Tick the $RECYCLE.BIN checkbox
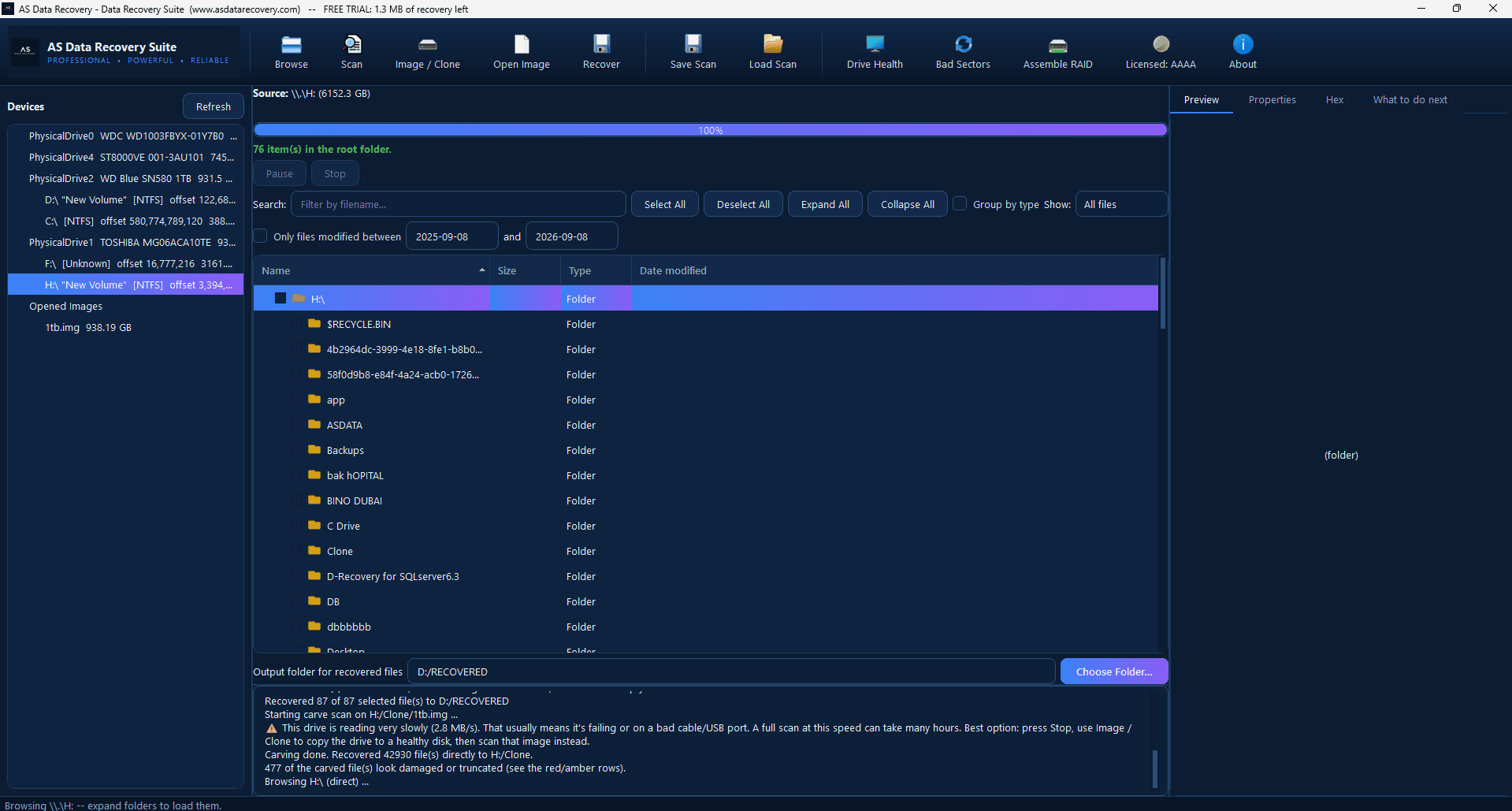 point(295,324)
